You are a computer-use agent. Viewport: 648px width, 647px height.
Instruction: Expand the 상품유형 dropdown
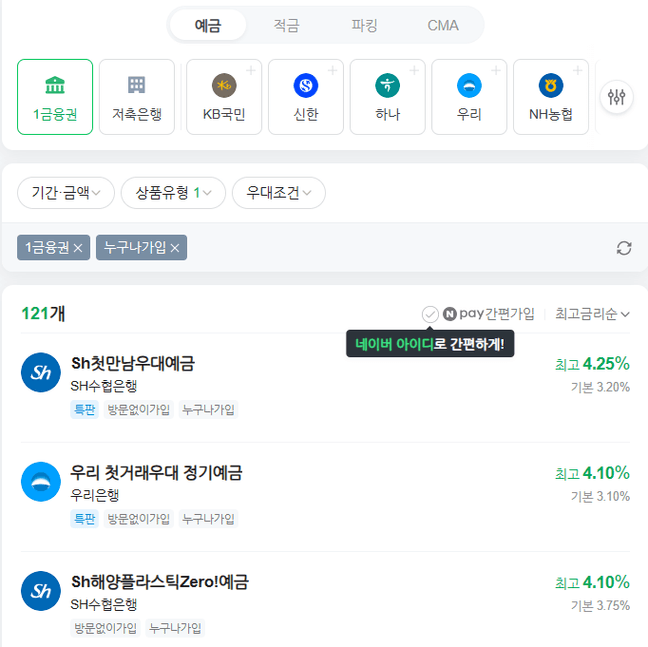tap(173, 193)
